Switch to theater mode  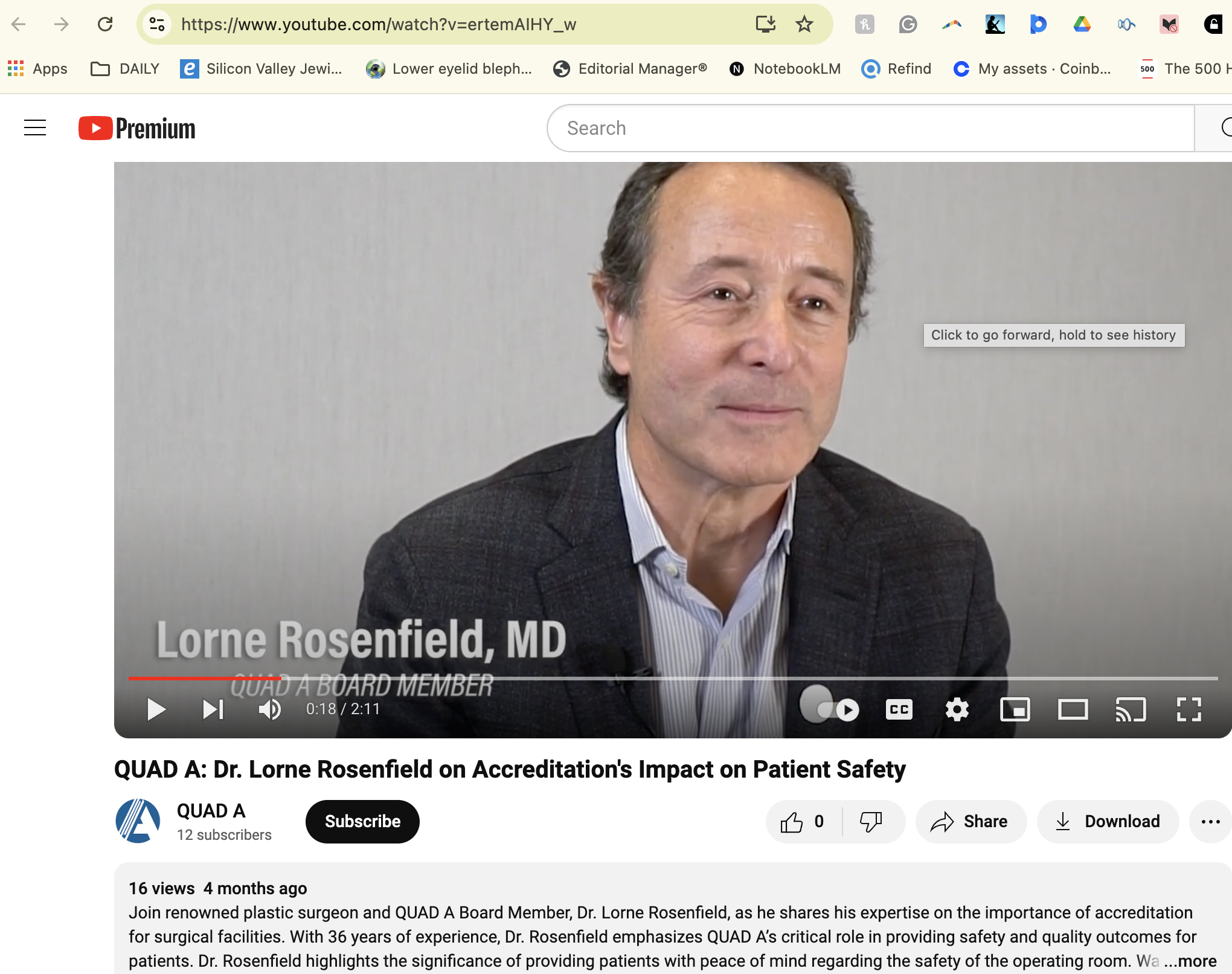1073,709
